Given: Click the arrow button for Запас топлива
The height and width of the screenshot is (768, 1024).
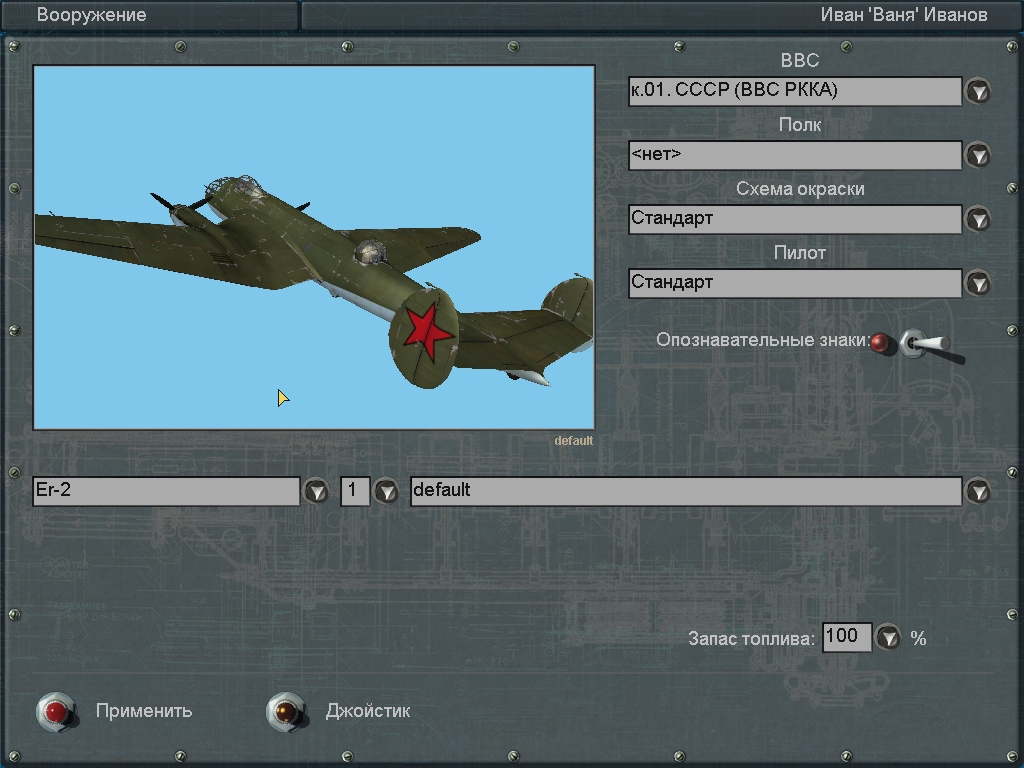Looking at the screenshot, I should click(x=887, y=638).
